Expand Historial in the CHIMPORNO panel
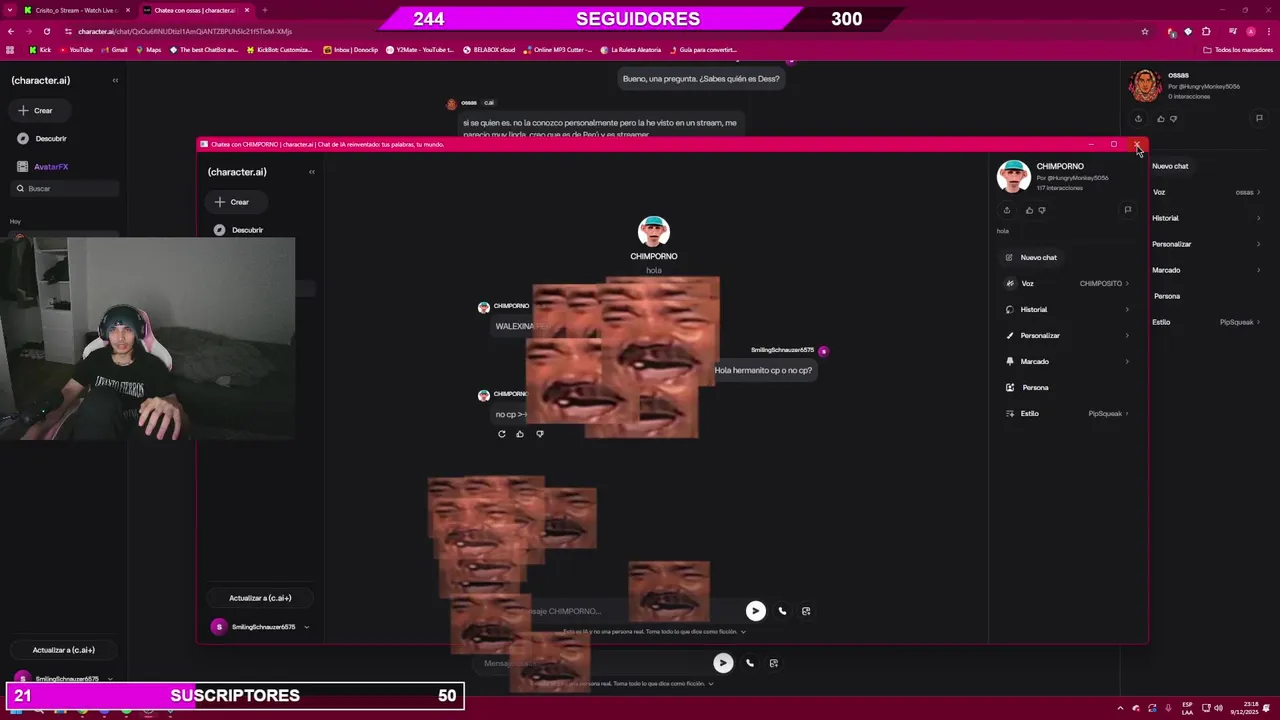Viewport: 1280px width, 720px height. [x=1066, y=309]
